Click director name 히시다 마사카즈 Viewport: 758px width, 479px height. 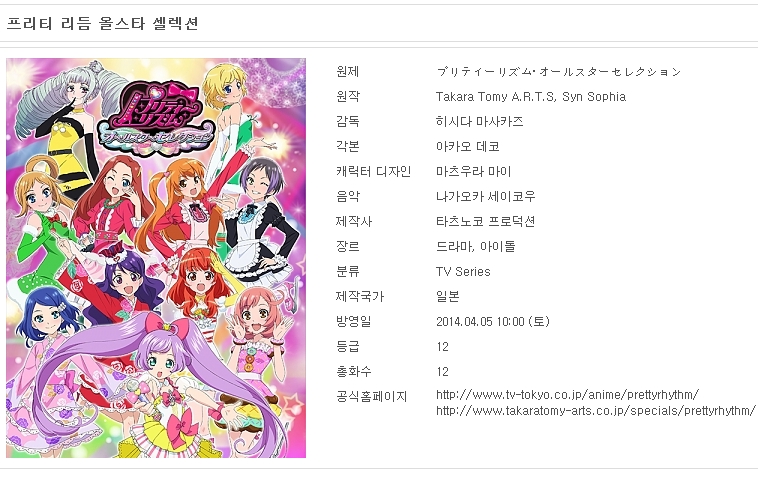tap(480, 121)
